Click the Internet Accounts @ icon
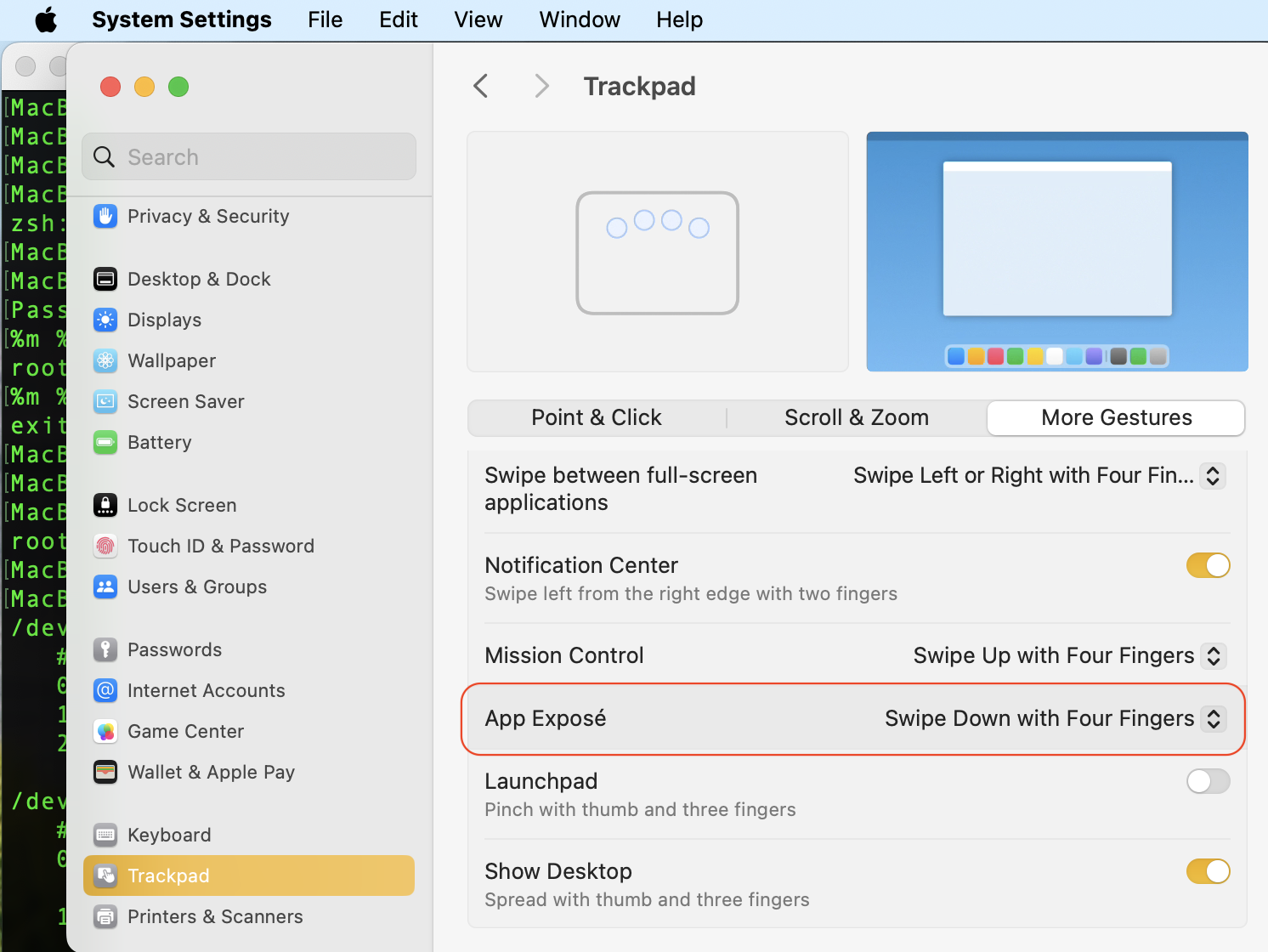1268x952 pixels. tap(105, 690)
